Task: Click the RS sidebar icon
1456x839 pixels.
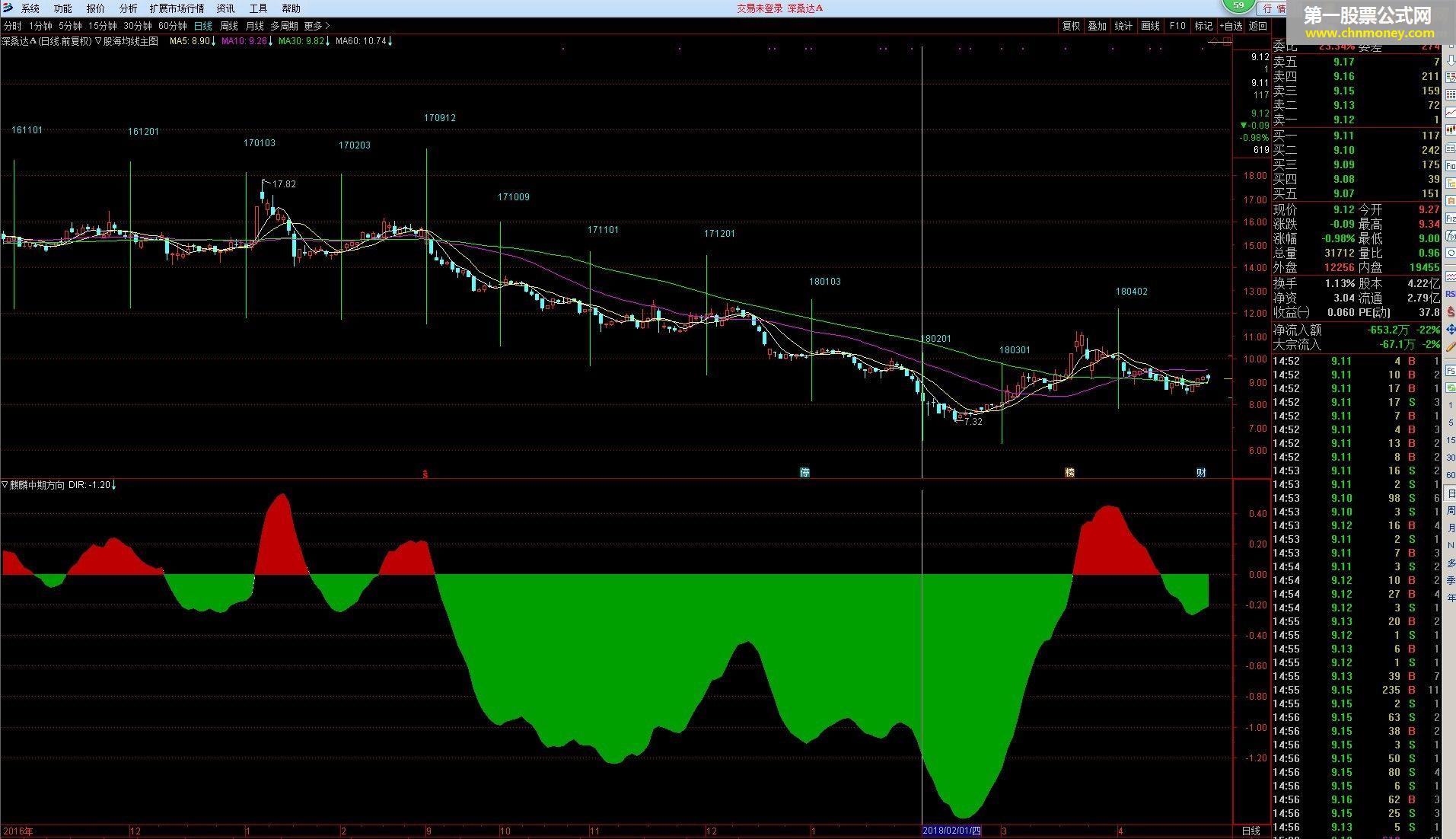Action: point(1451,294)
